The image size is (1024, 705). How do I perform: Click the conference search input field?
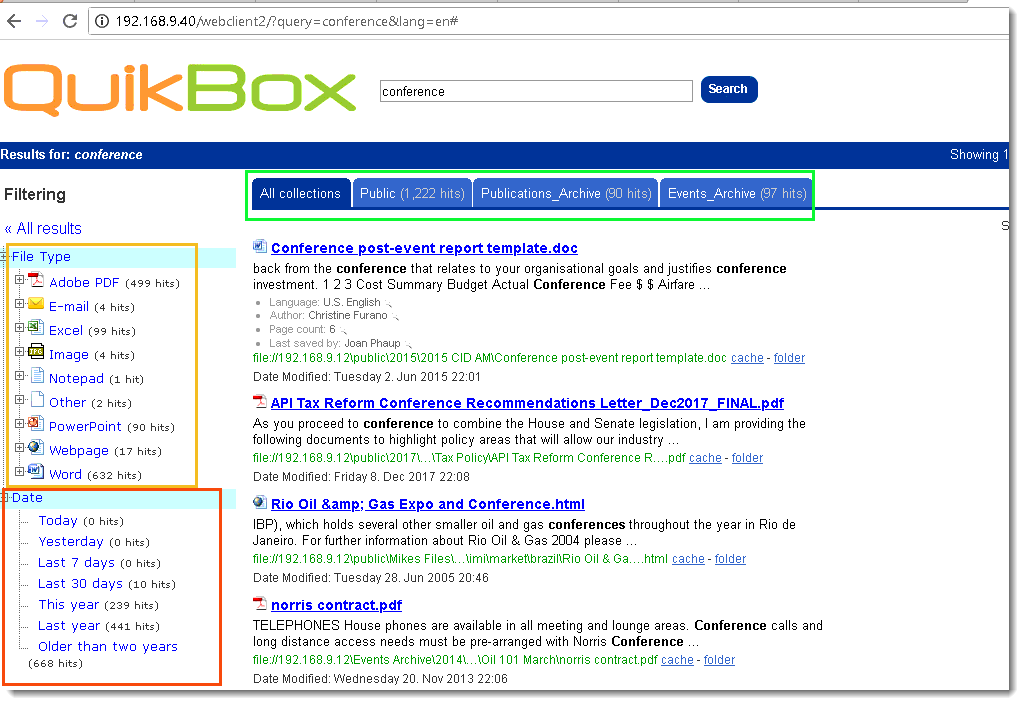pos(536,91)
